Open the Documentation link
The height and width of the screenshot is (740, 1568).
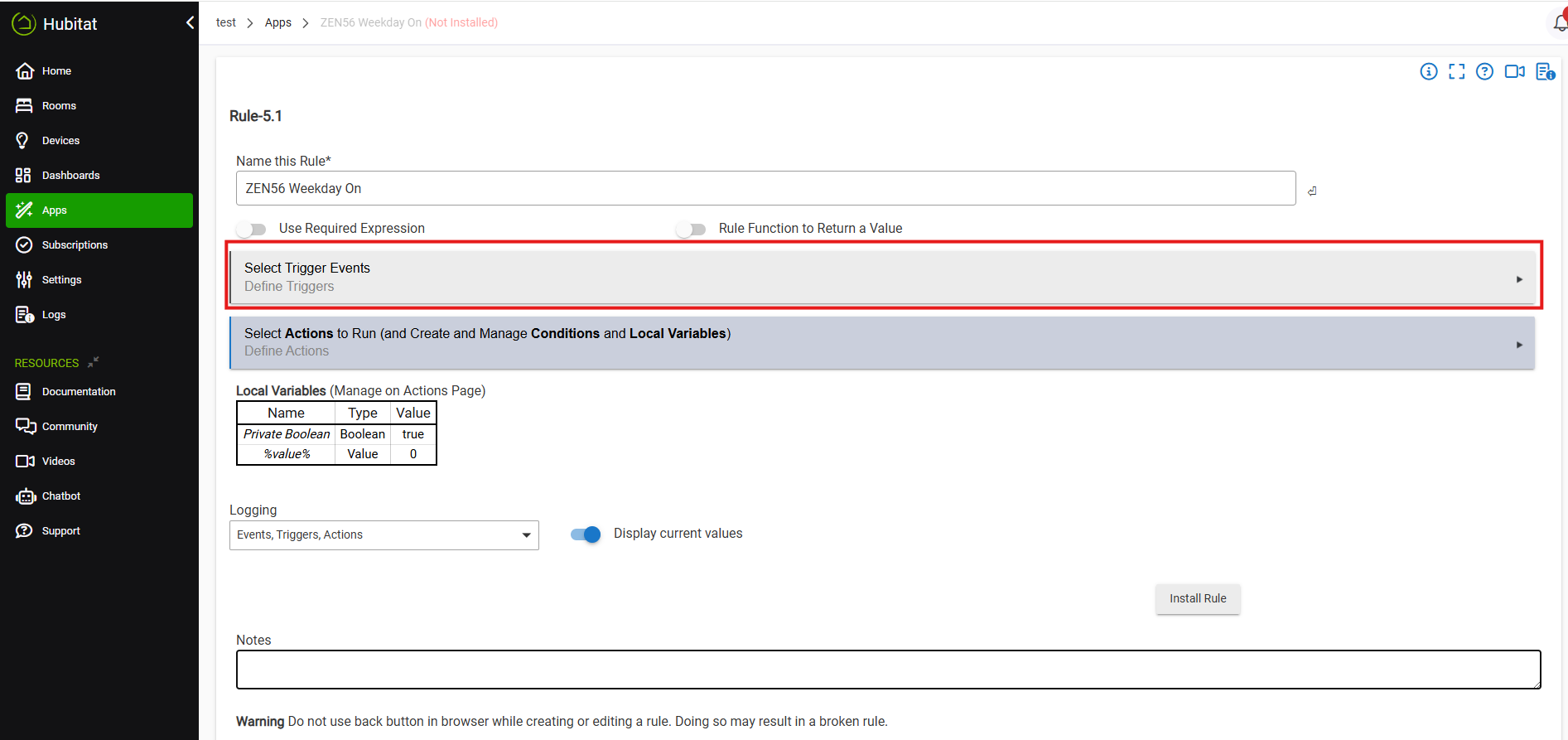pyautogui.click(x=79, y=392)
